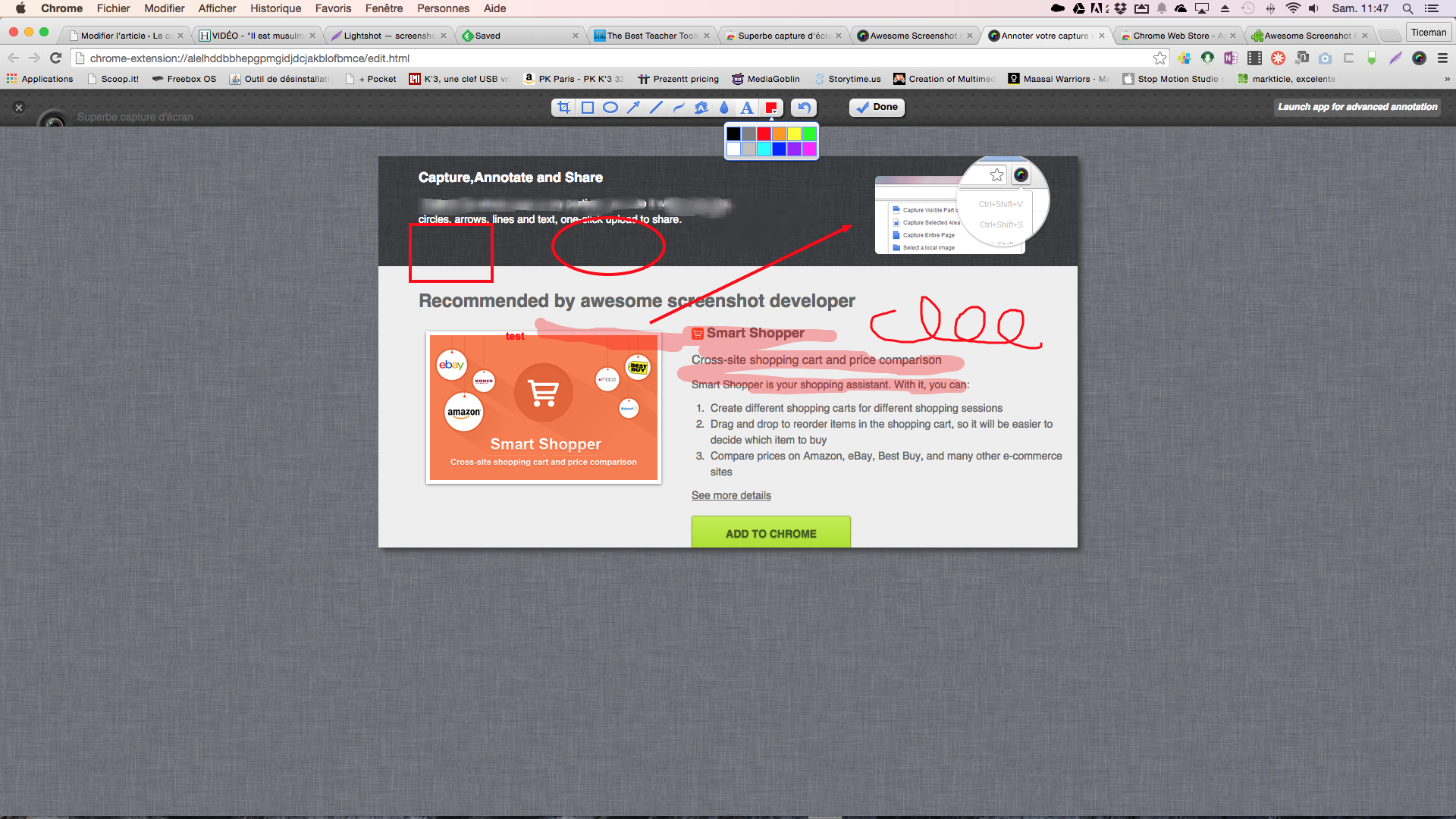Screen dimensions: 1456x819
Task: Click the film strip extension icon
Action: coord(1254,58)
